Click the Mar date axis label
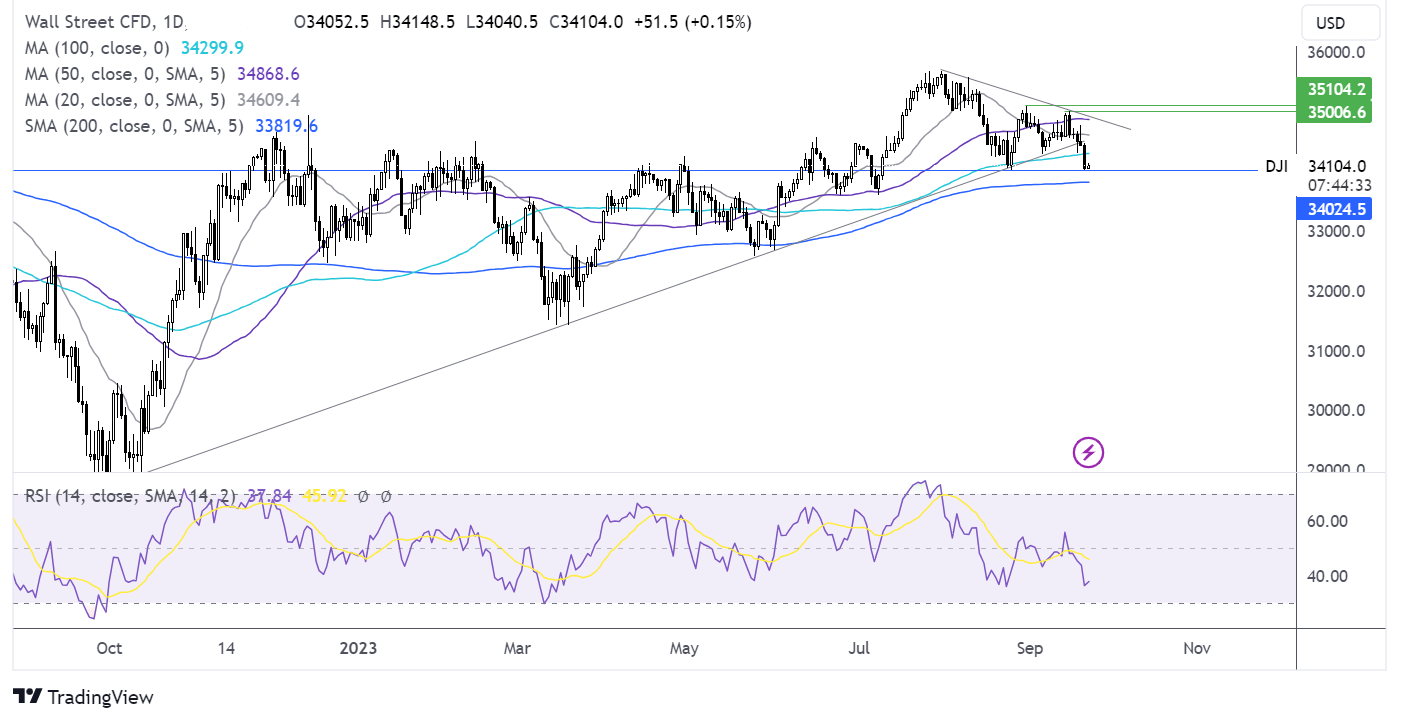Viewport: 1401px width, 723px height. pyautogui.click(x=517, y=648)
